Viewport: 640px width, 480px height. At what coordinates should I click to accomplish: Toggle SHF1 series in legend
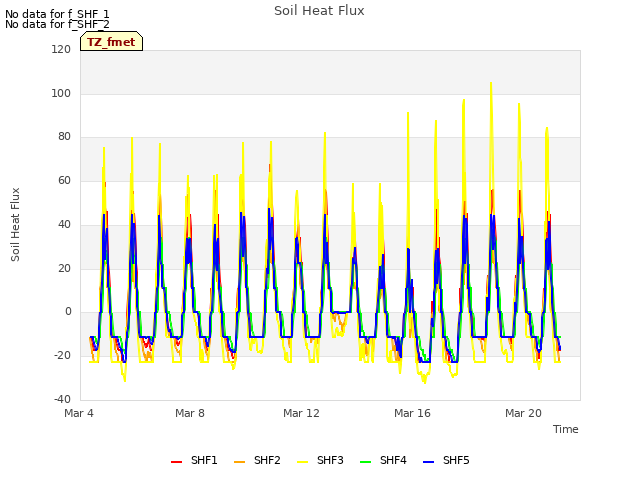click(x=194, y=460)
